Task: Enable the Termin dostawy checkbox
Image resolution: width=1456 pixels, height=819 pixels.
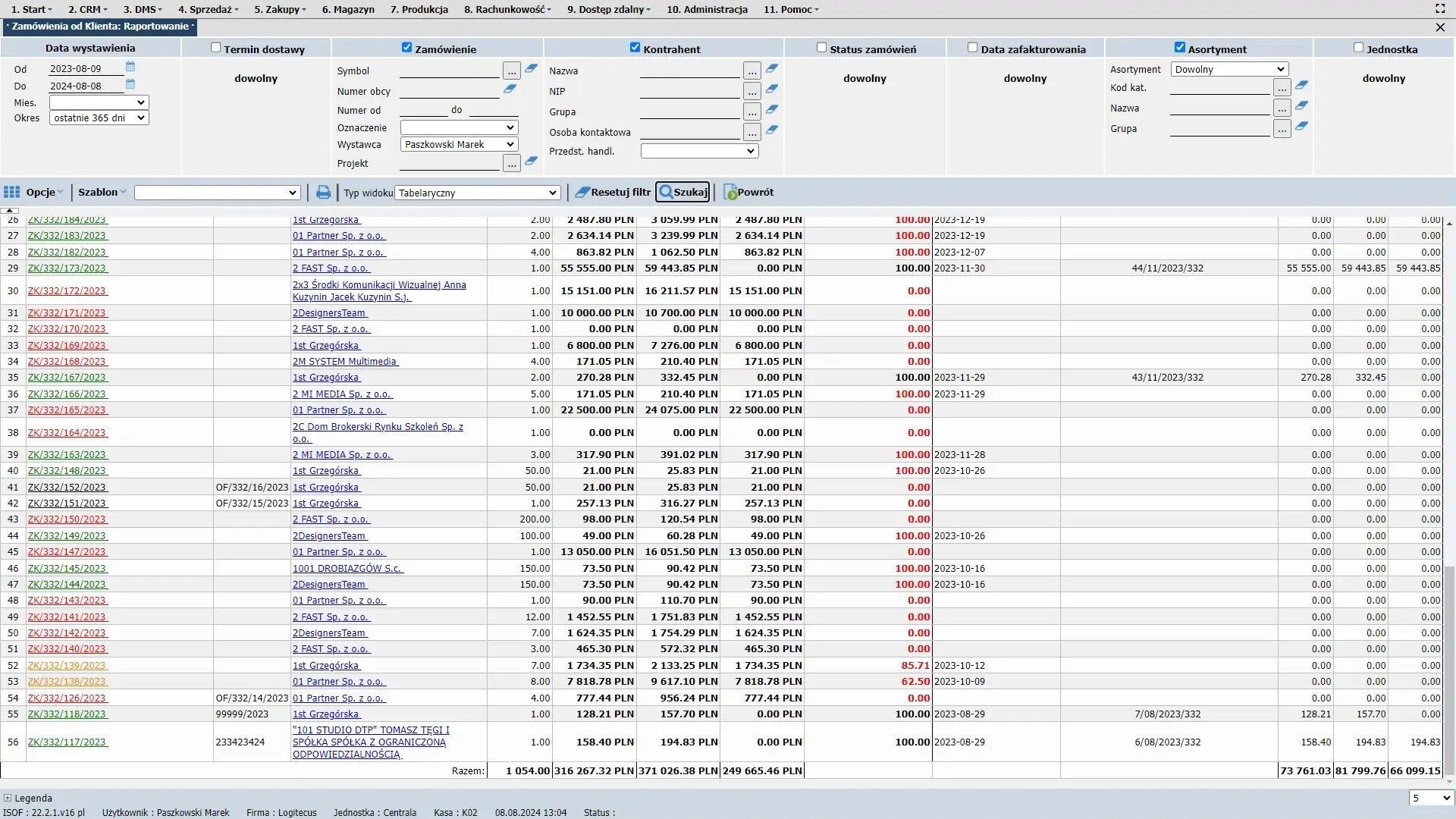Action: [215, 48]
